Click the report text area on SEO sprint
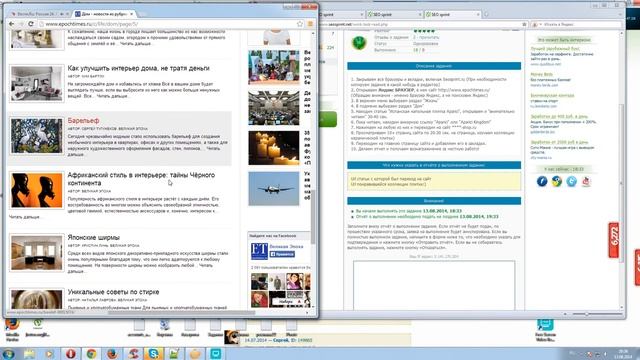 click(x=434, y=285)
